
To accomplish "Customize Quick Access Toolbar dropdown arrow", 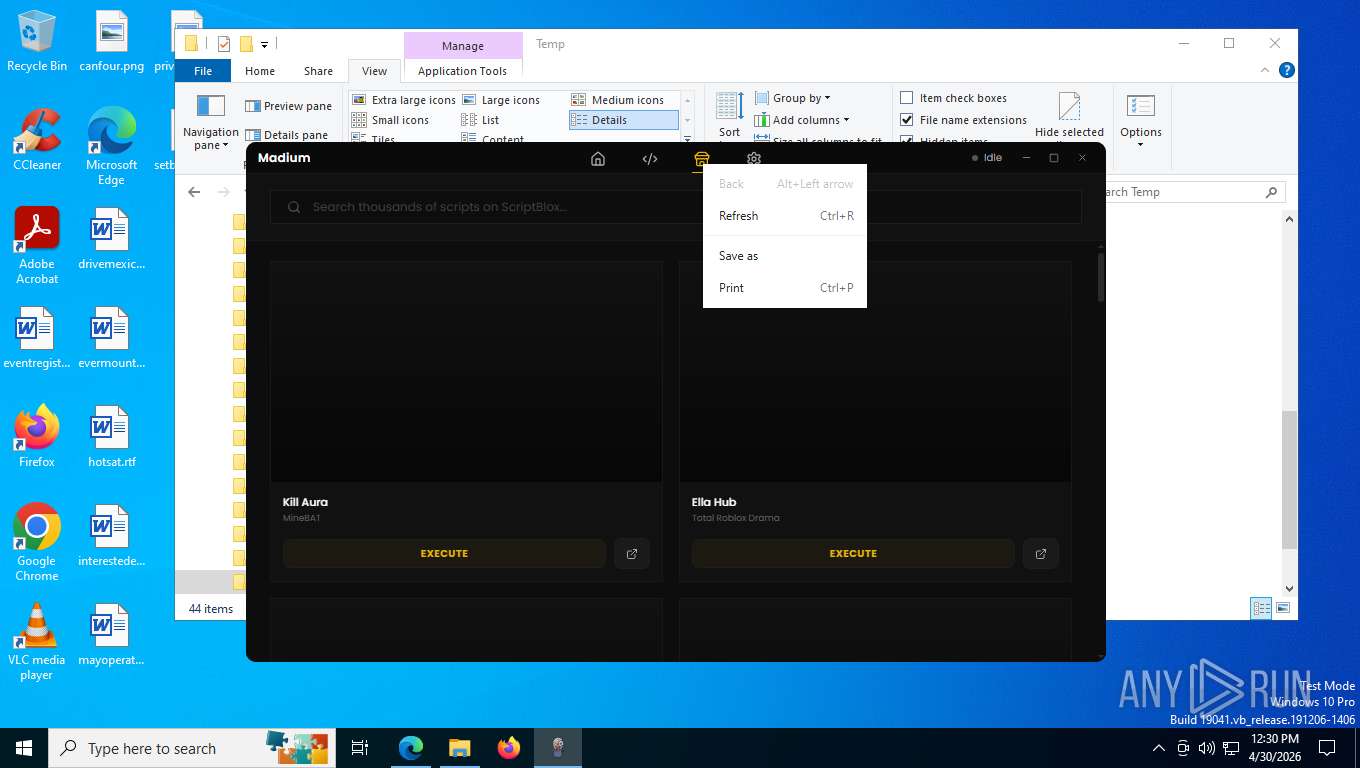I will [264, 44].
